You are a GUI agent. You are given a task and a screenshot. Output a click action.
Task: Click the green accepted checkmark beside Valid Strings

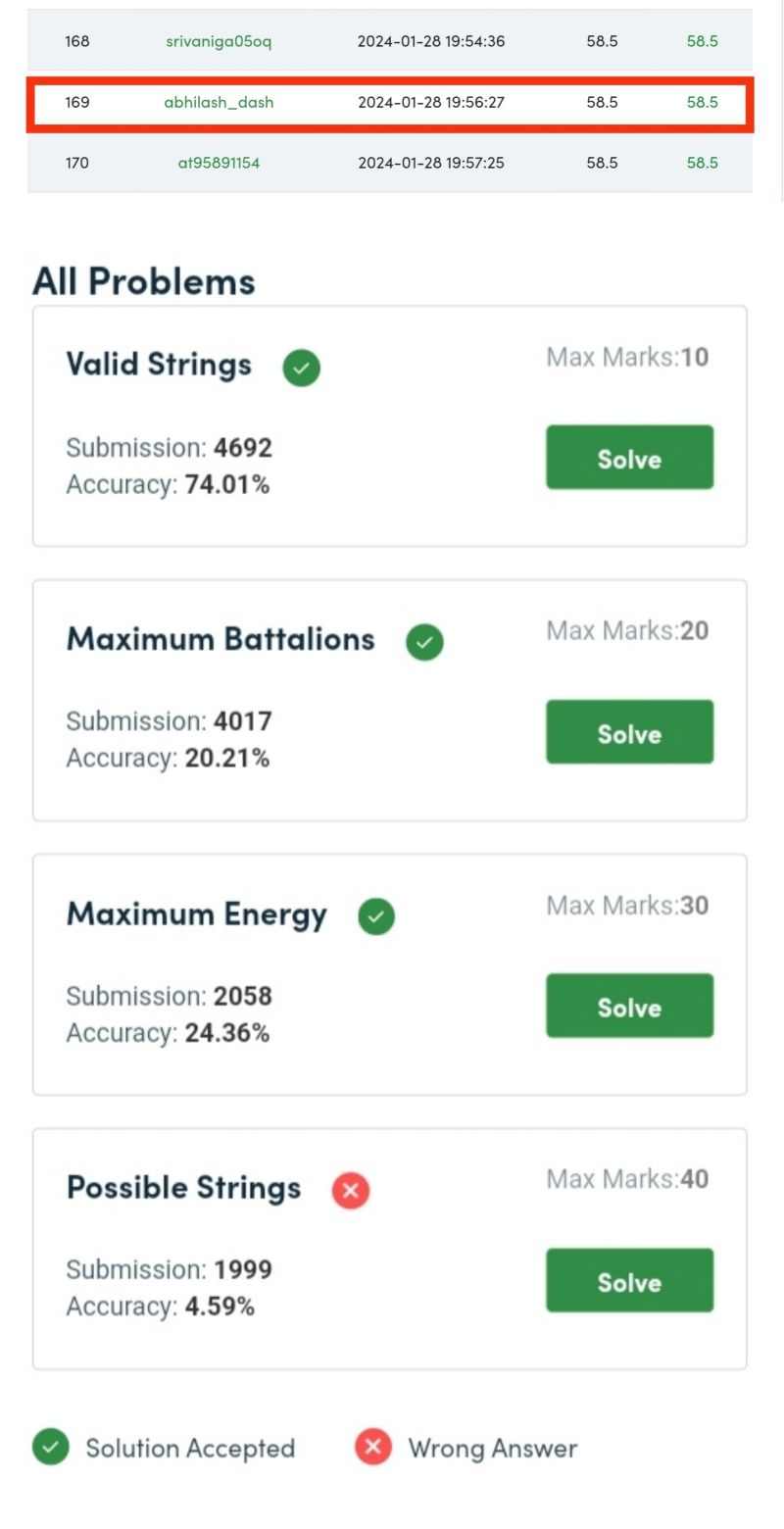pos(302,368)
